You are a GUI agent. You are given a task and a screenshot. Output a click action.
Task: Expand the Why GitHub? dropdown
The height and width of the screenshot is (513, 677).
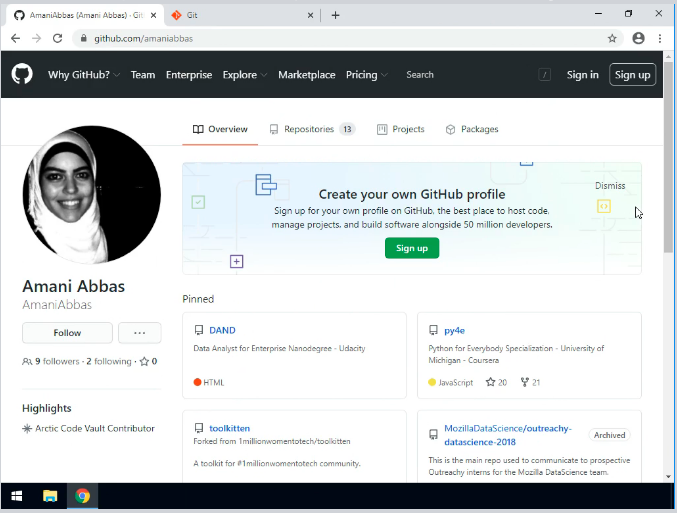84,75
